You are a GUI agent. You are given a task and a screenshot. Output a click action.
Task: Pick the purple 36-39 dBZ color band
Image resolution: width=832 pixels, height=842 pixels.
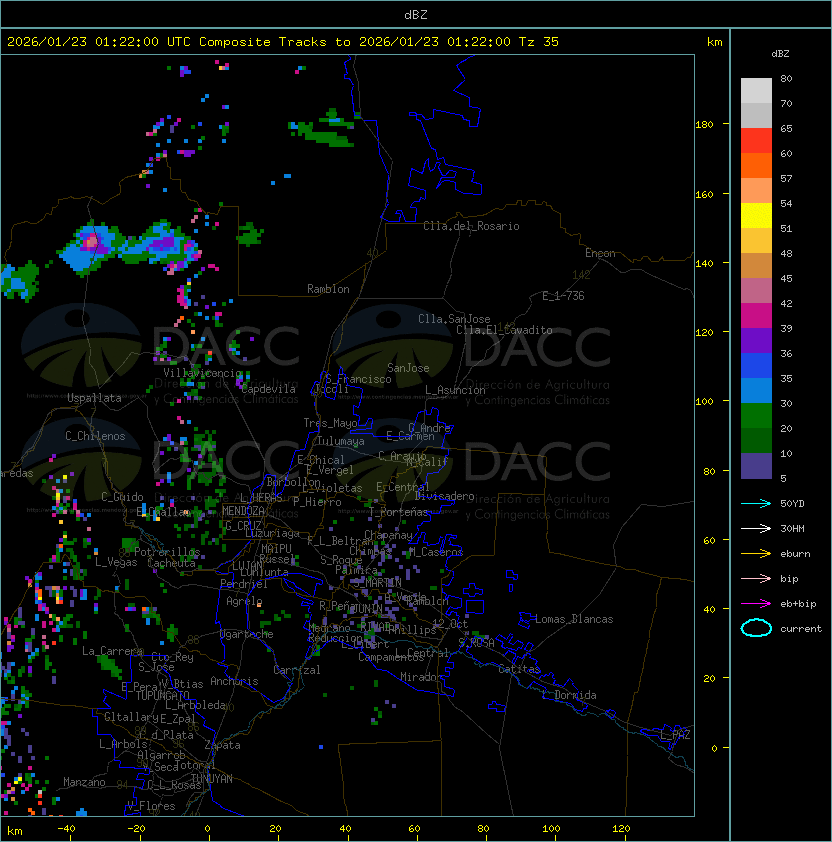[756, 341]
